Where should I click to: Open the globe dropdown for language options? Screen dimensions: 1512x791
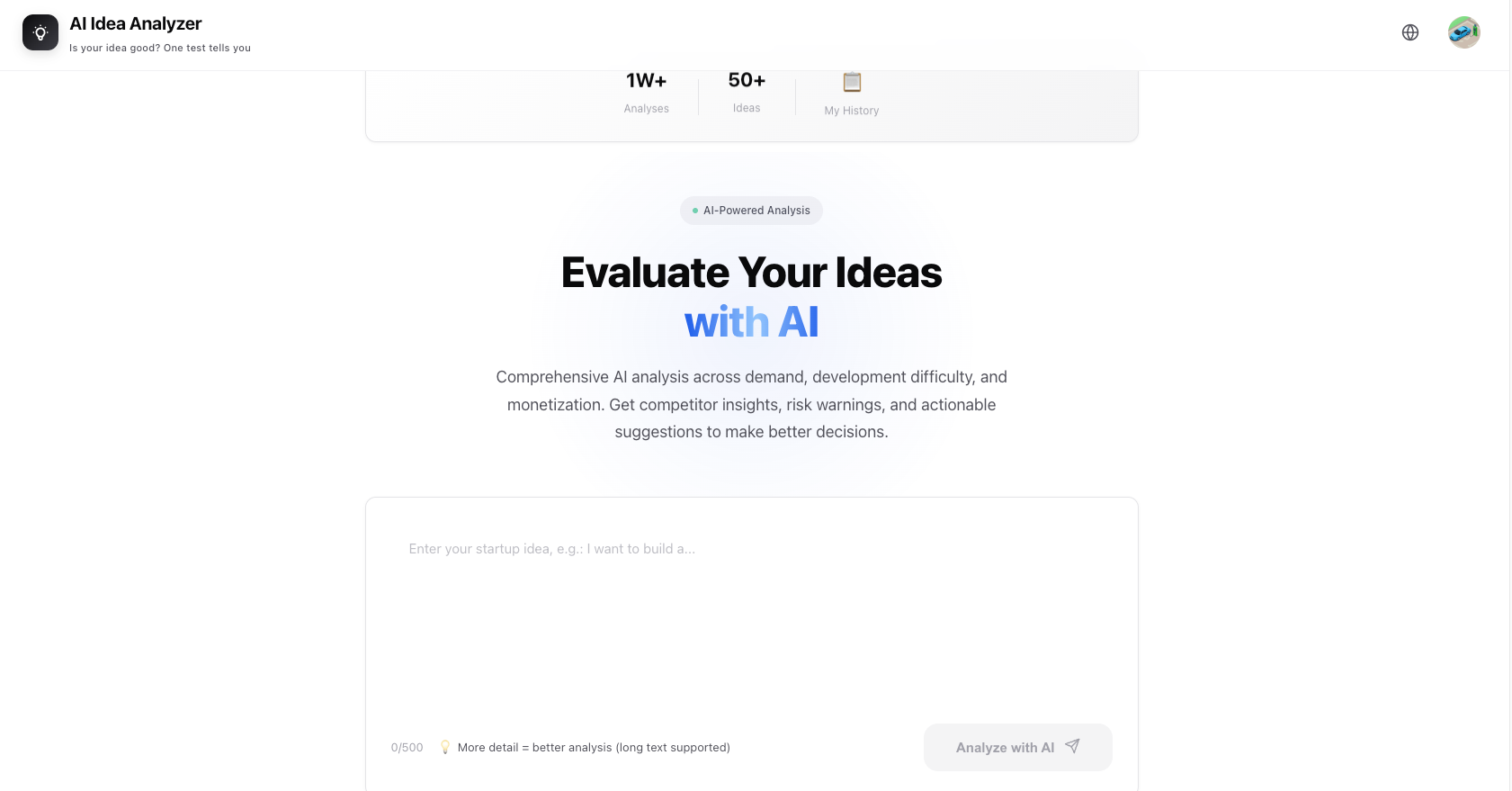tap(1410, 31)
